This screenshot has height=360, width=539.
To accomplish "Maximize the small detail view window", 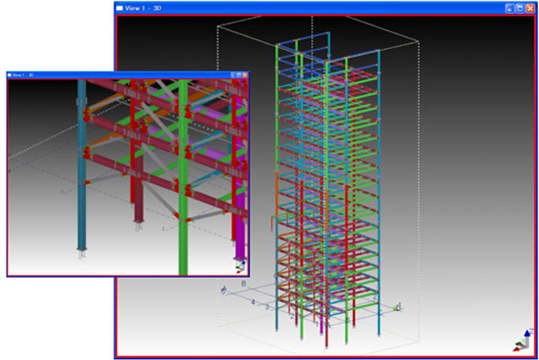I will click(239, 75).
